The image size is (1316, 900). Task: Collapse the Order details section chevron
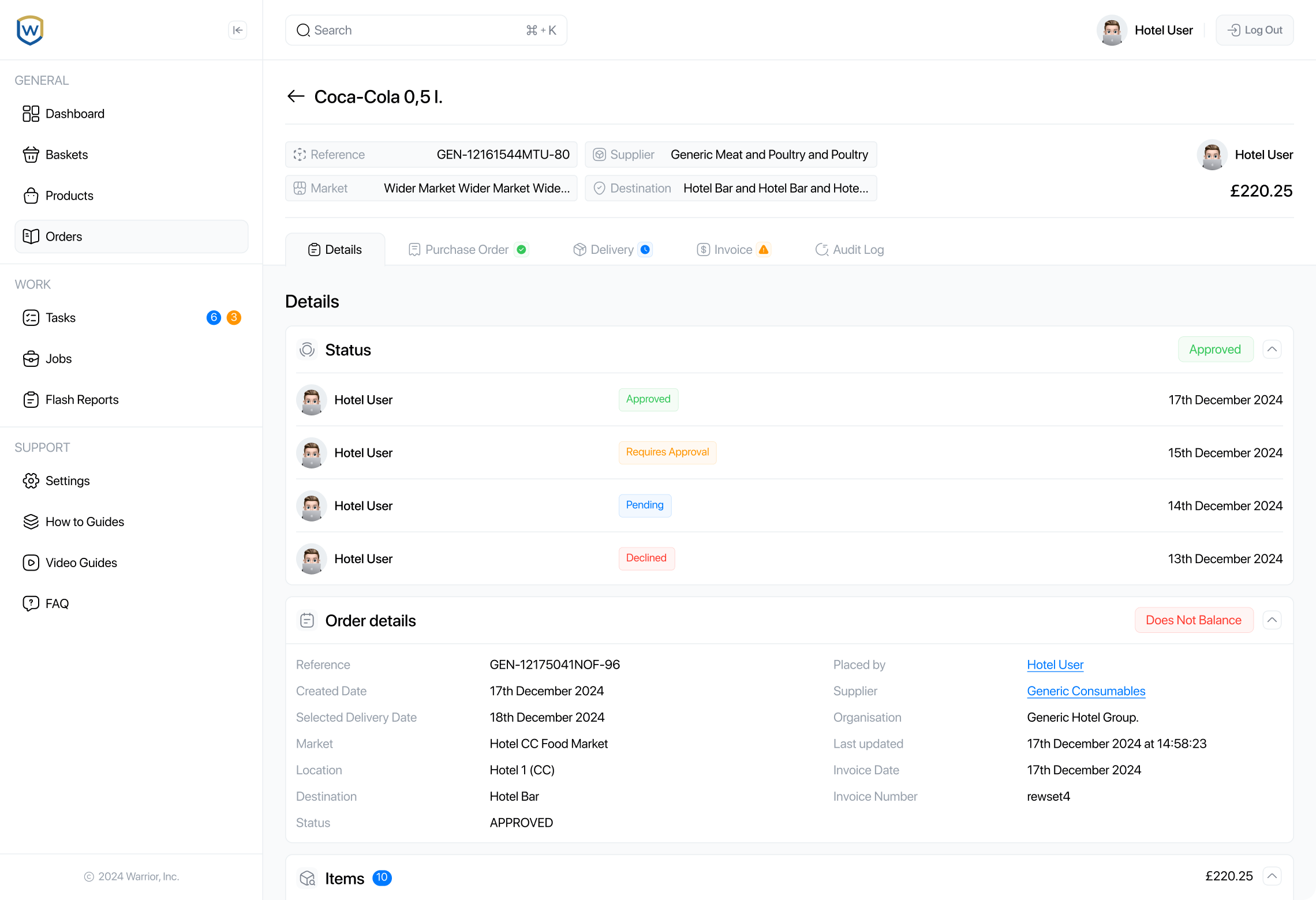point(1272,620)
